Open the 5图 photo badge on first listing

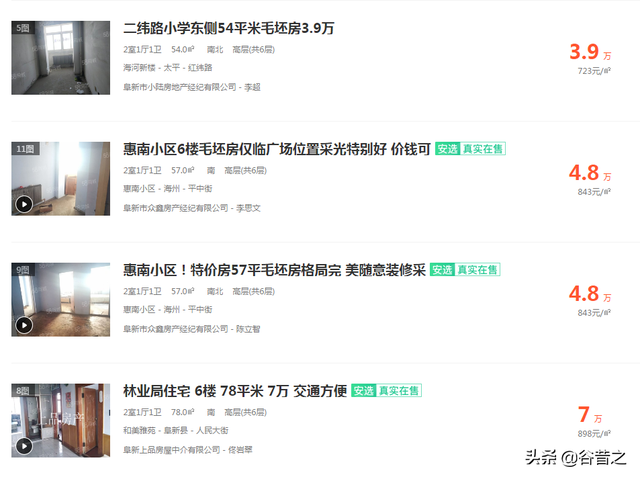click(x=23, y=28)
